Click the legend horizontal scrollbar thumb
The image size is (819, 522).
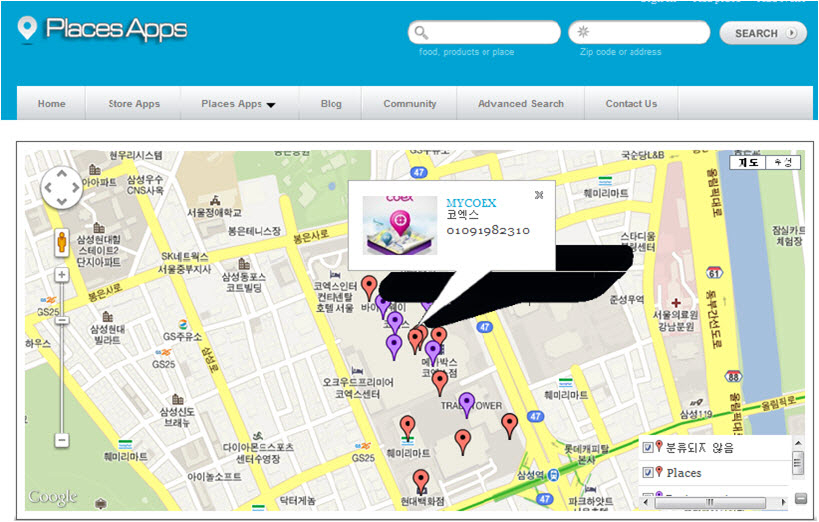coord(710,502)
